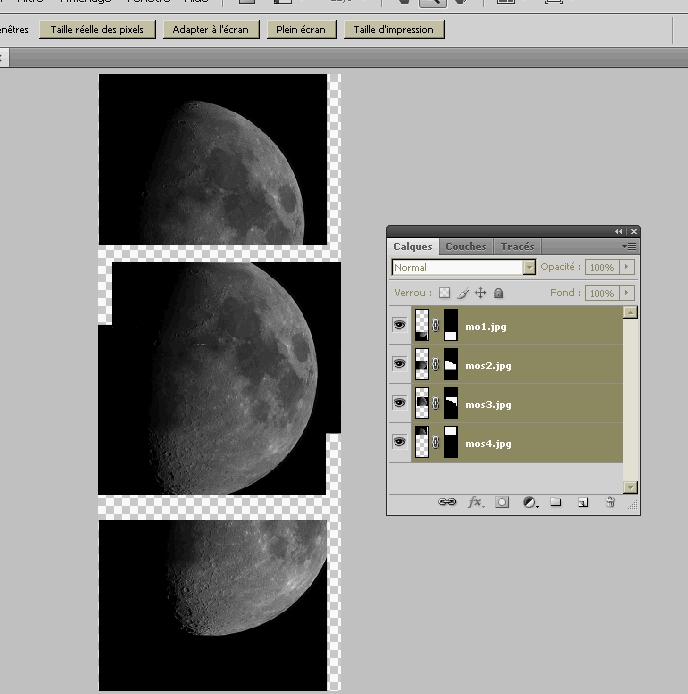688x694 pixels.
Task: Click Taille d'impression button
Action: point(394,30)
